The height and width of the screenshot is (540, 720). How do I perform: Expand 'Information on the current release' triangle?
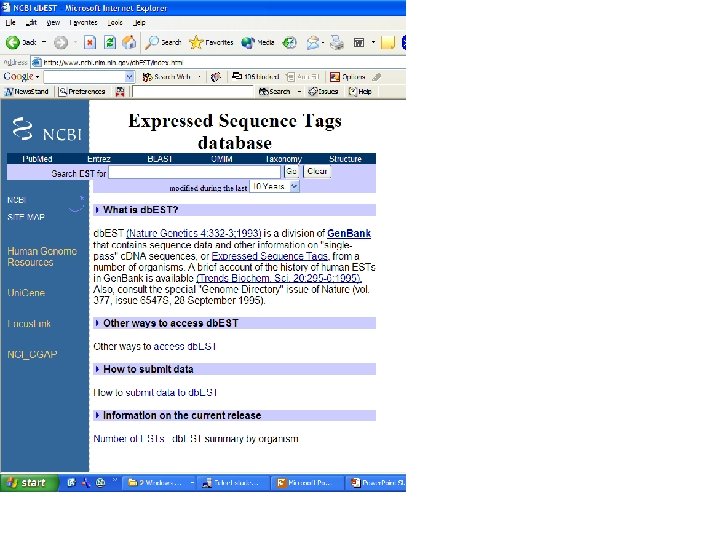click(x=97, y=415)
